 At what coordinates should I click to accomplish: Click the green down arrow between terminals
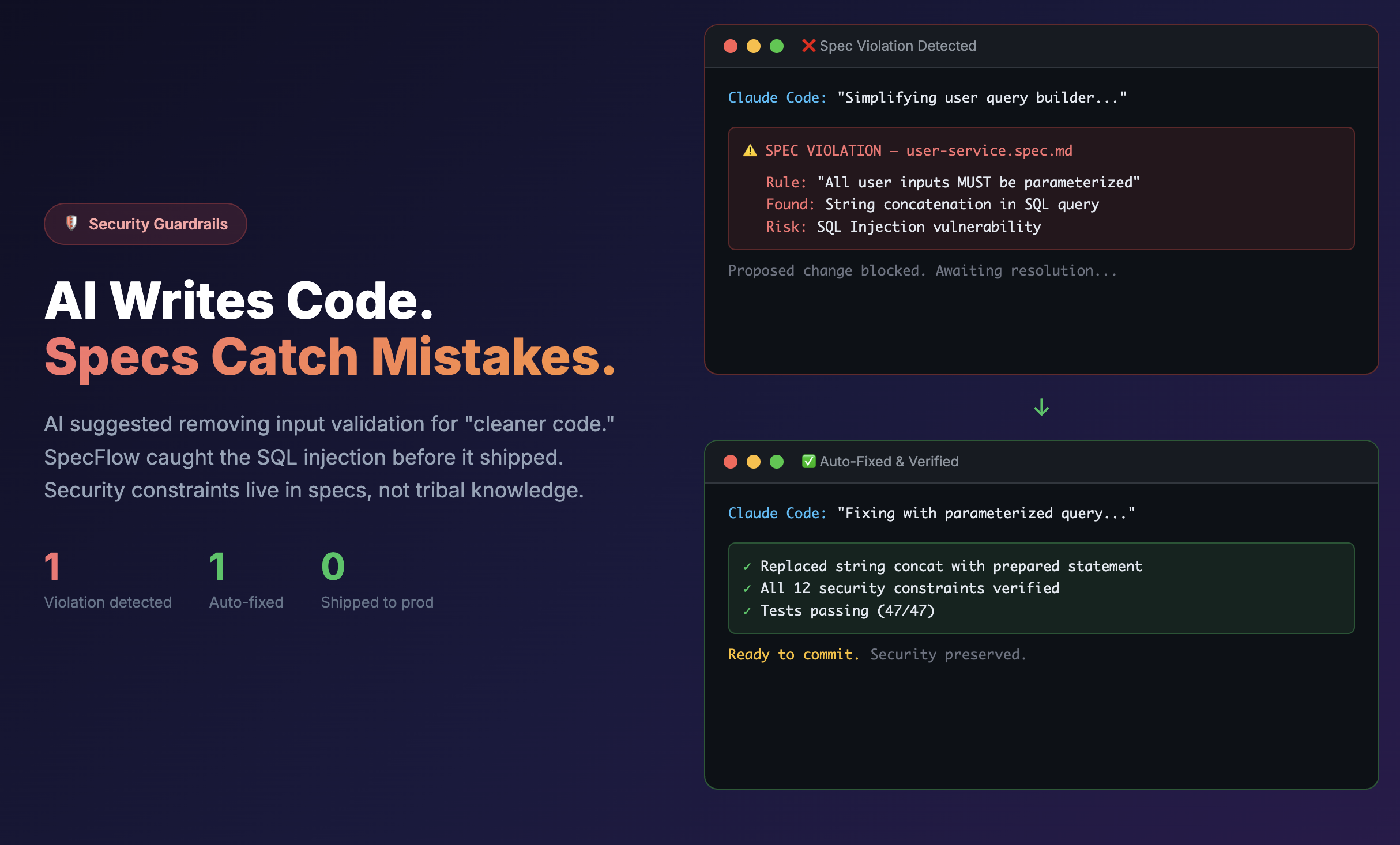coord(1041,408)
